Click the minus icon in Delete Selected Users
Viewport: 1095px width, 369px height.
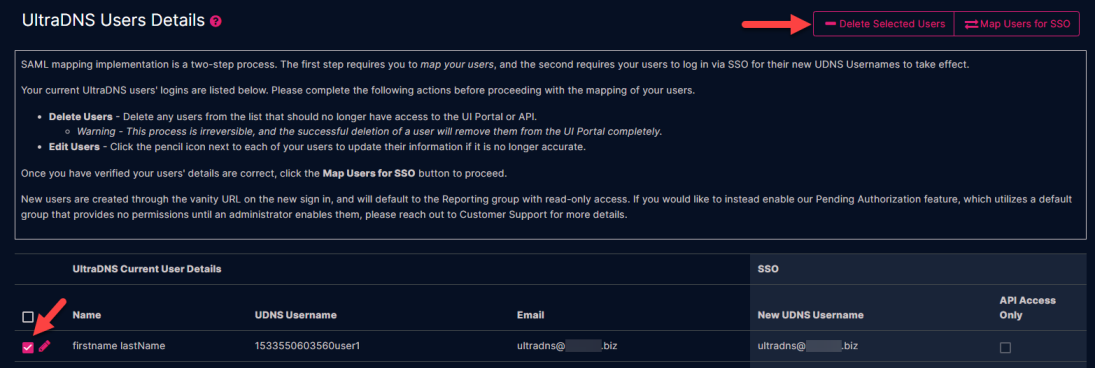click(830, 24)
